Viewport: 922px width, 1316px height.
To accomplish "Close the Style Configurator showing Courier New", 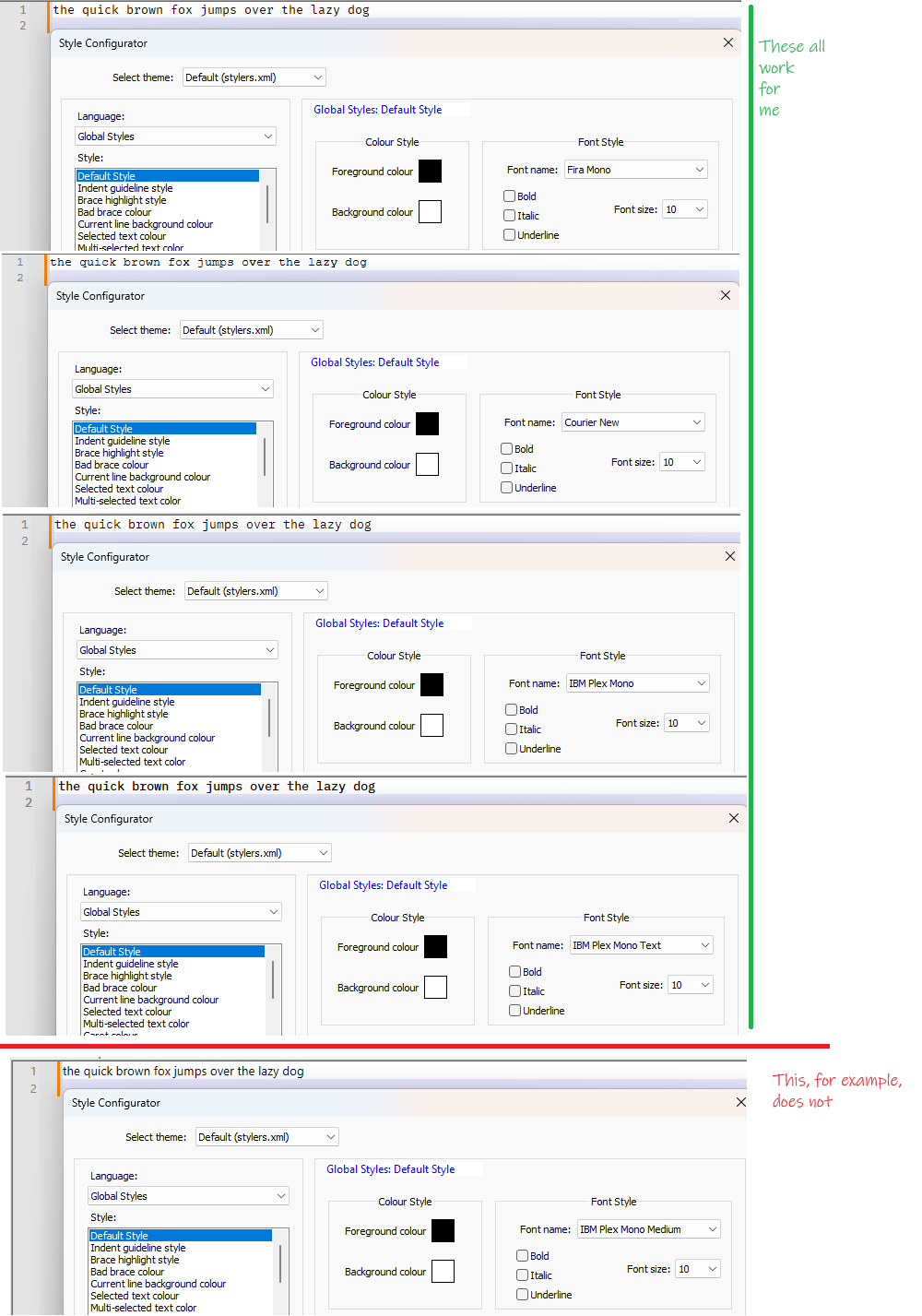I will click(726, 296).
